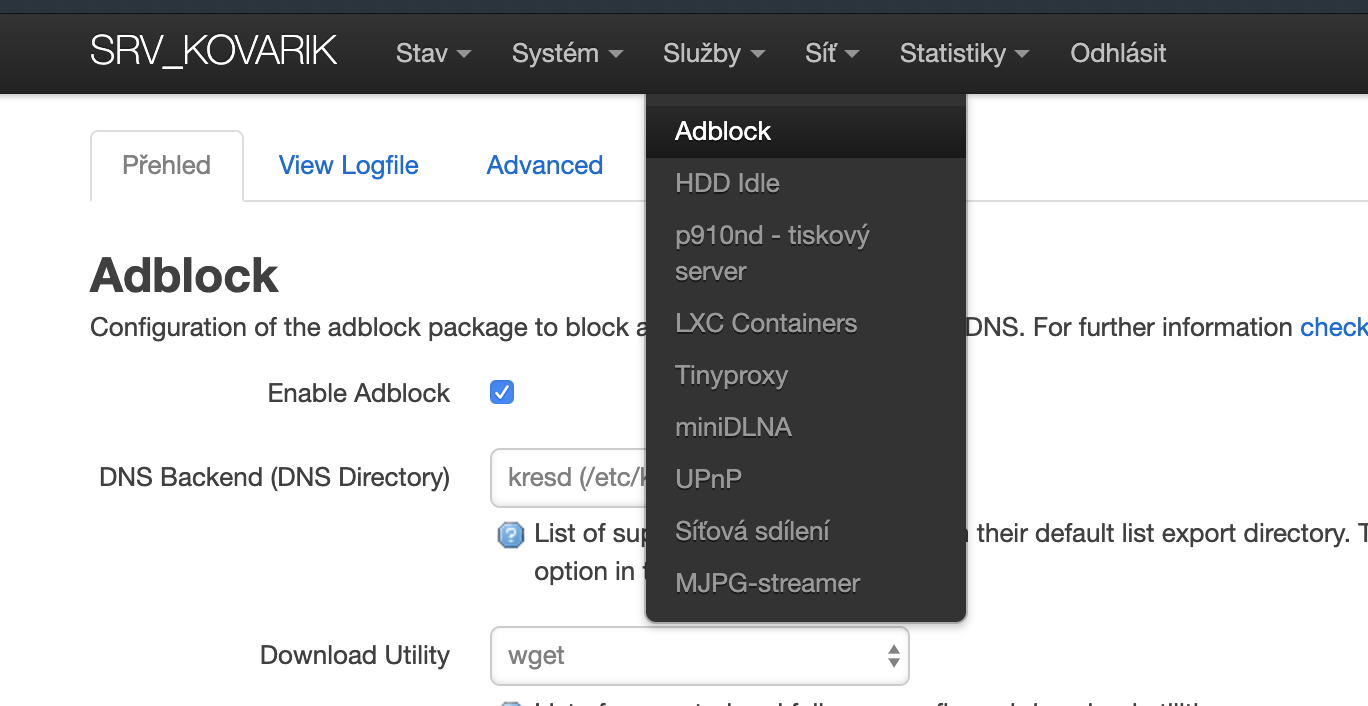Expand the Systém menu

click(567, 53)
